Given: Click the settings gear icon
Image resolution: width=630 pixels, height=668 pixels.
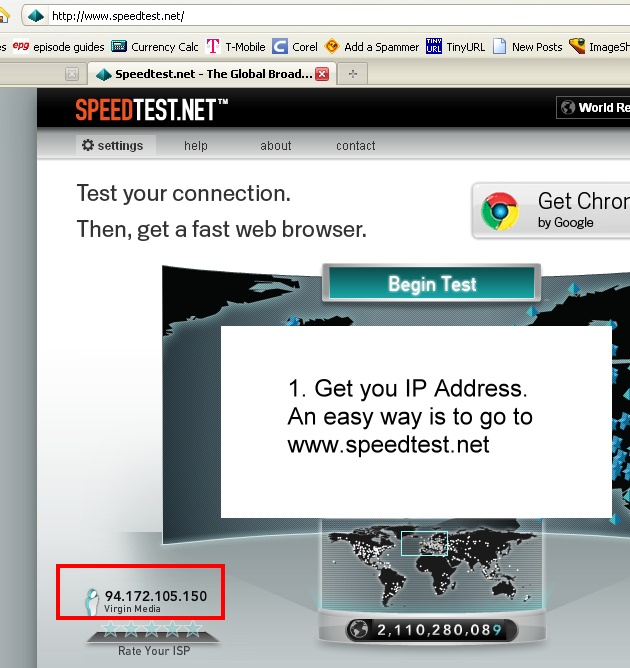Looking at the screenshot, I should click(88, 145).
